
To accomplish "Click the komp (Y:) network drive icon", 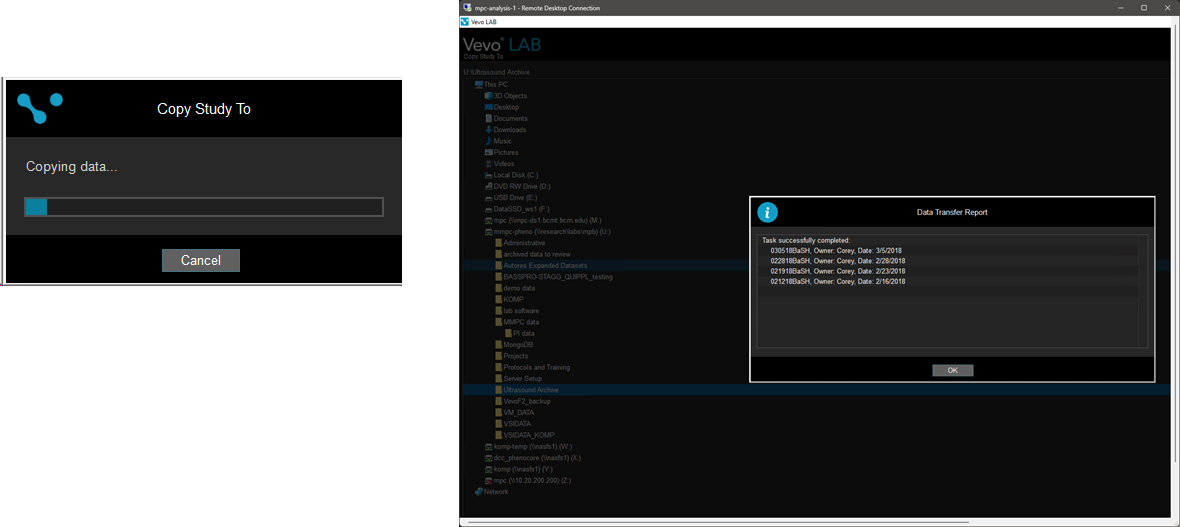I will coord(488,469).
